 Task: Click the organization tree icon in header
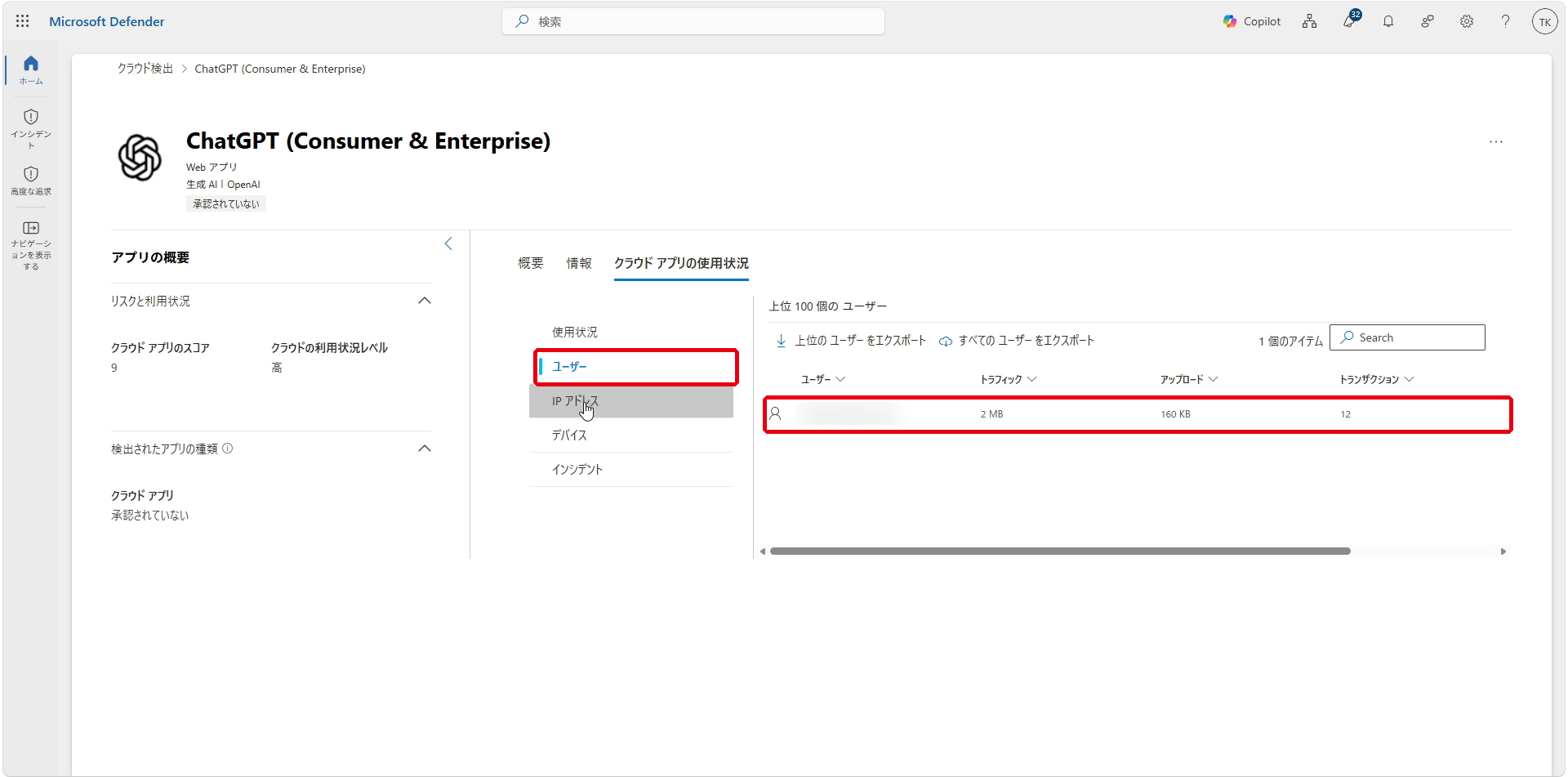point(1310,21)
